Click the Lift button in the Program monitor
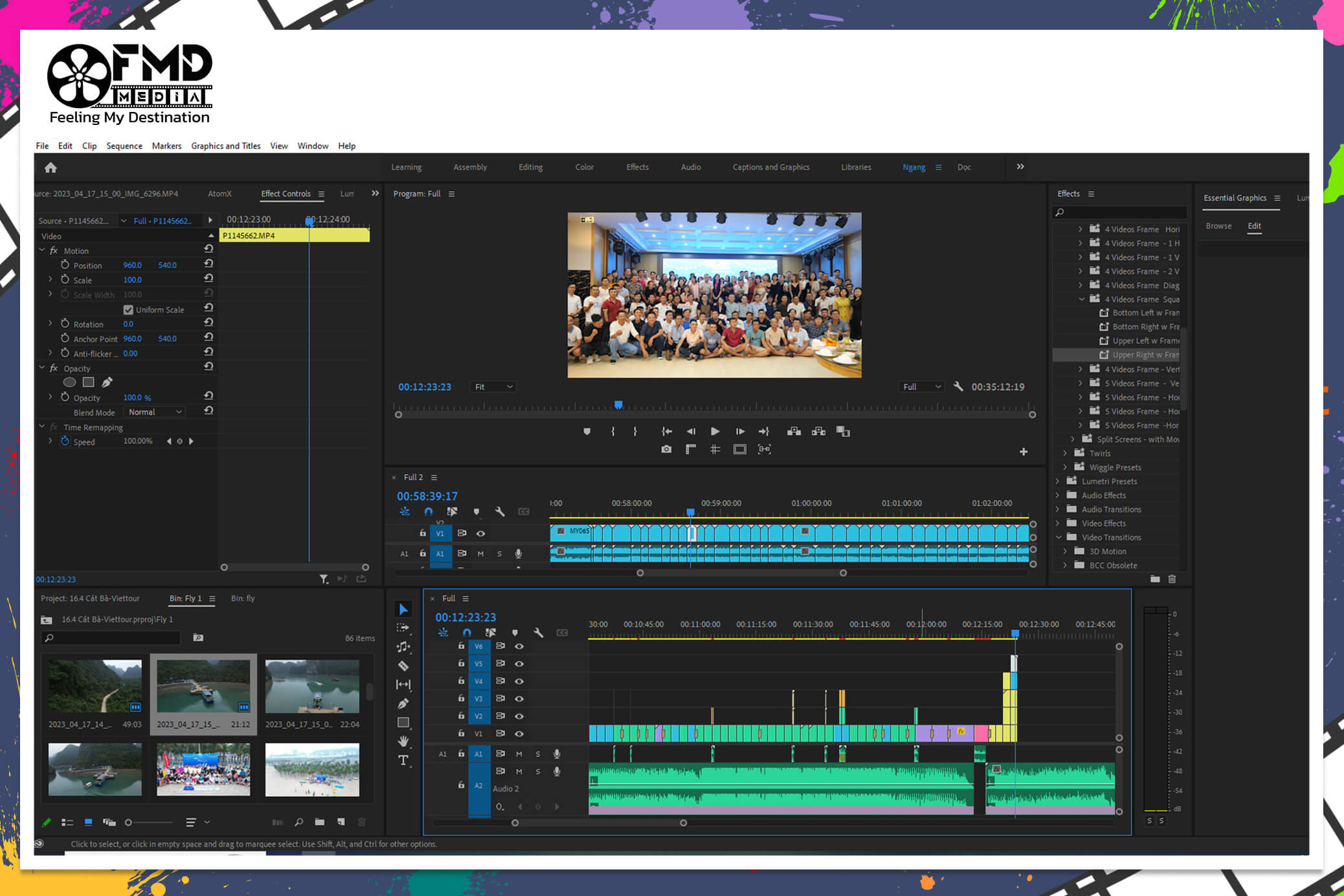 [x=794, y=431]
